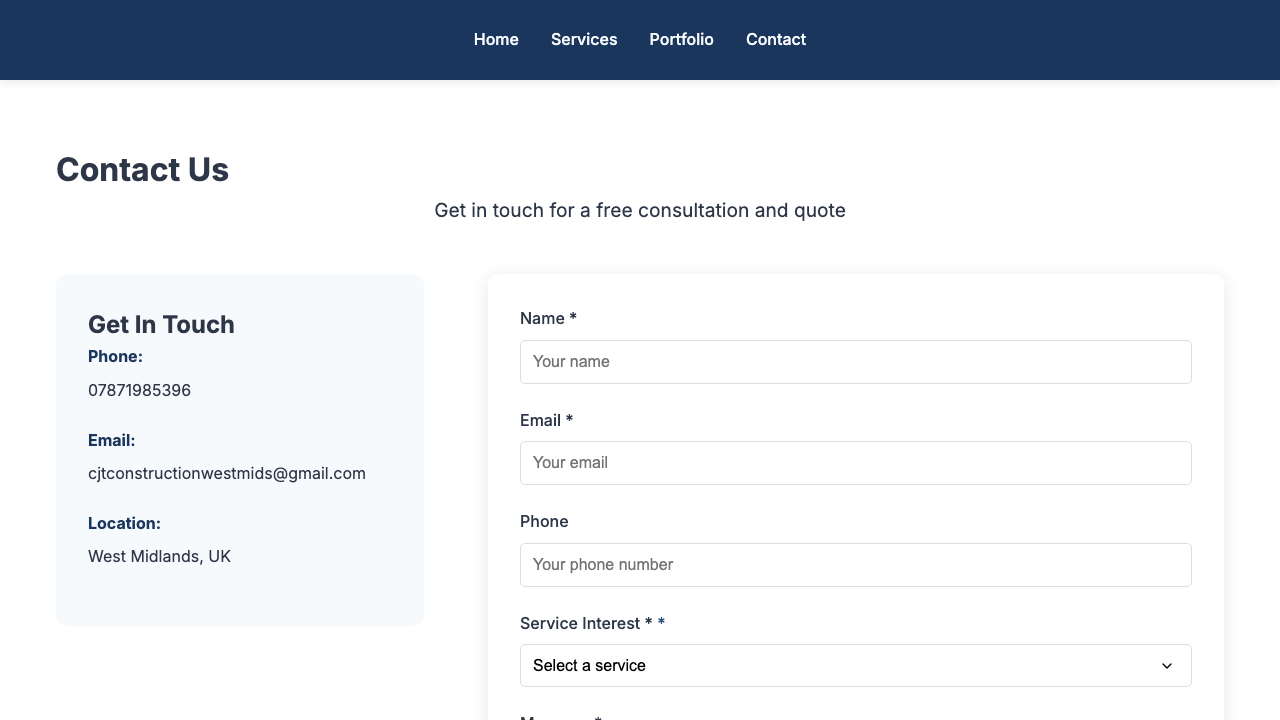Click the chevron arrow in the service dropdown
The width and height of the screenshot is (1280, 720).
pyautogui.click(x=1167, y=666)
